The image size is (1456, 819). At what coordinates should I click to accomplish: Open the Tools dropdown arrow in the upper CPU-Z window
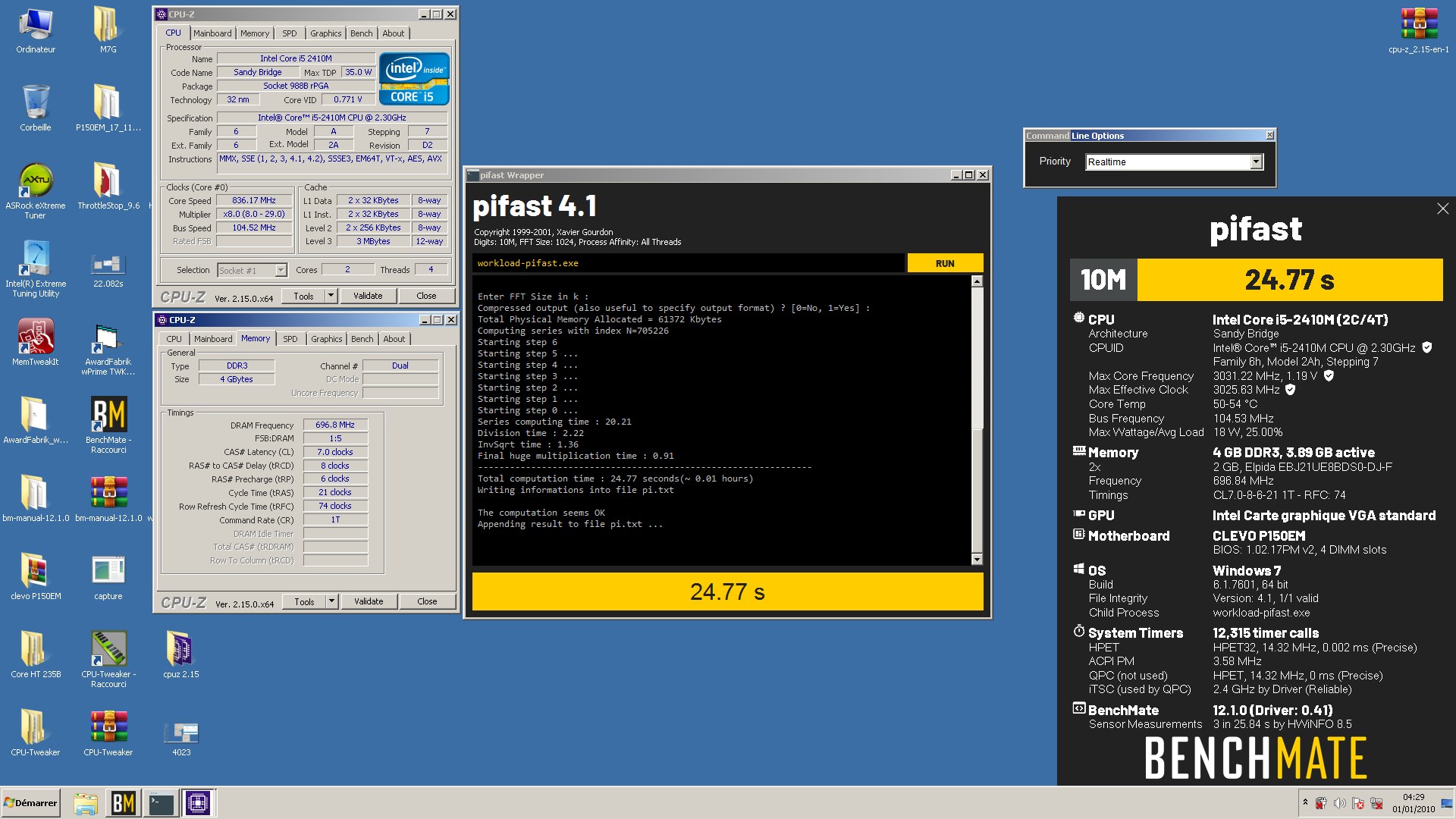tap(331, 296)
